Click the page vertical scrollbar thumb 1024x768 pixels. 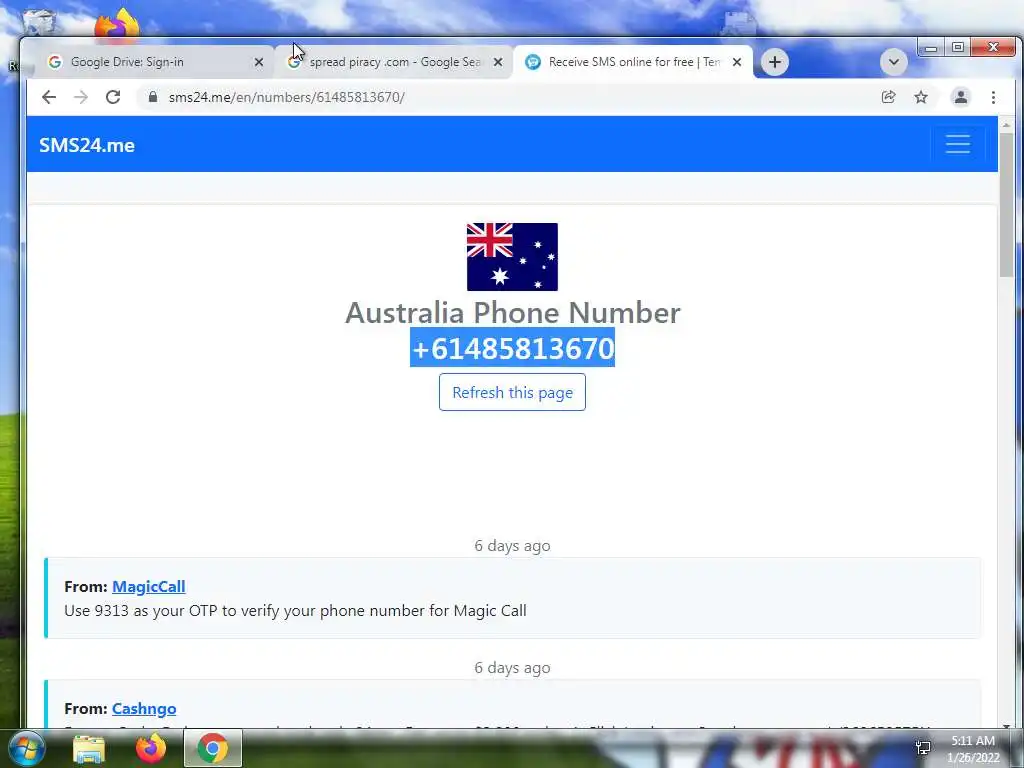pyautogui.click(x=1006, y=204)
